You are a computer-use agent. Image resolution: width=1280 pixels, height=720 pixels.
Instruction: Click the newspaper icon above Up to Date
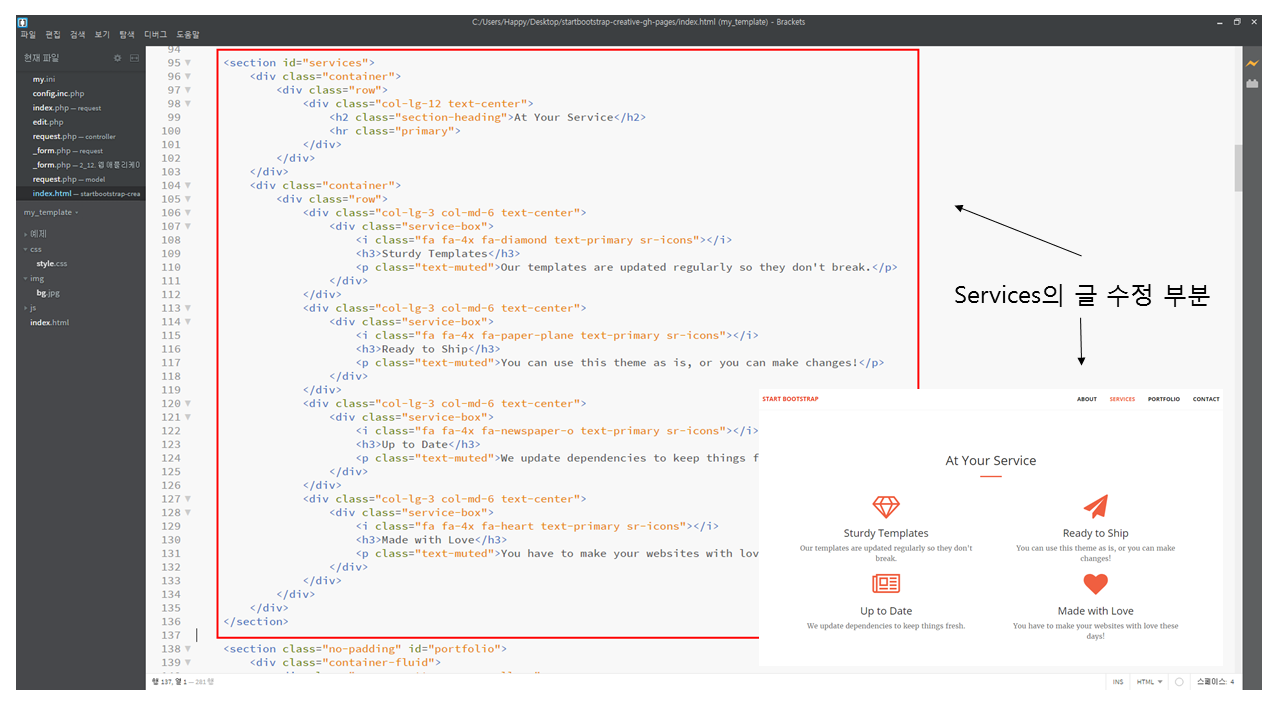point(886,584)
